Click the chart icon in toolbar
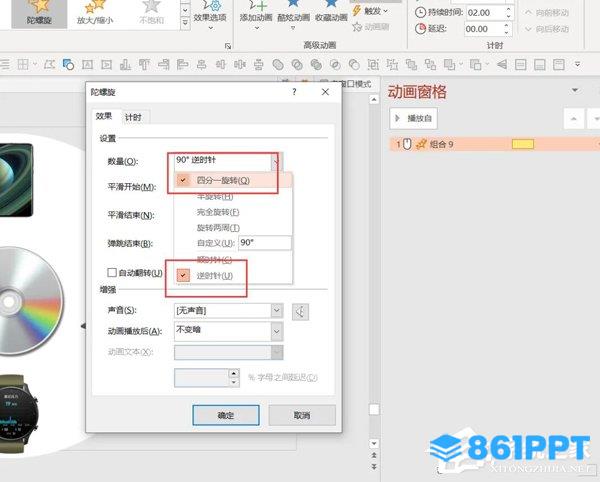 point(125,65)
